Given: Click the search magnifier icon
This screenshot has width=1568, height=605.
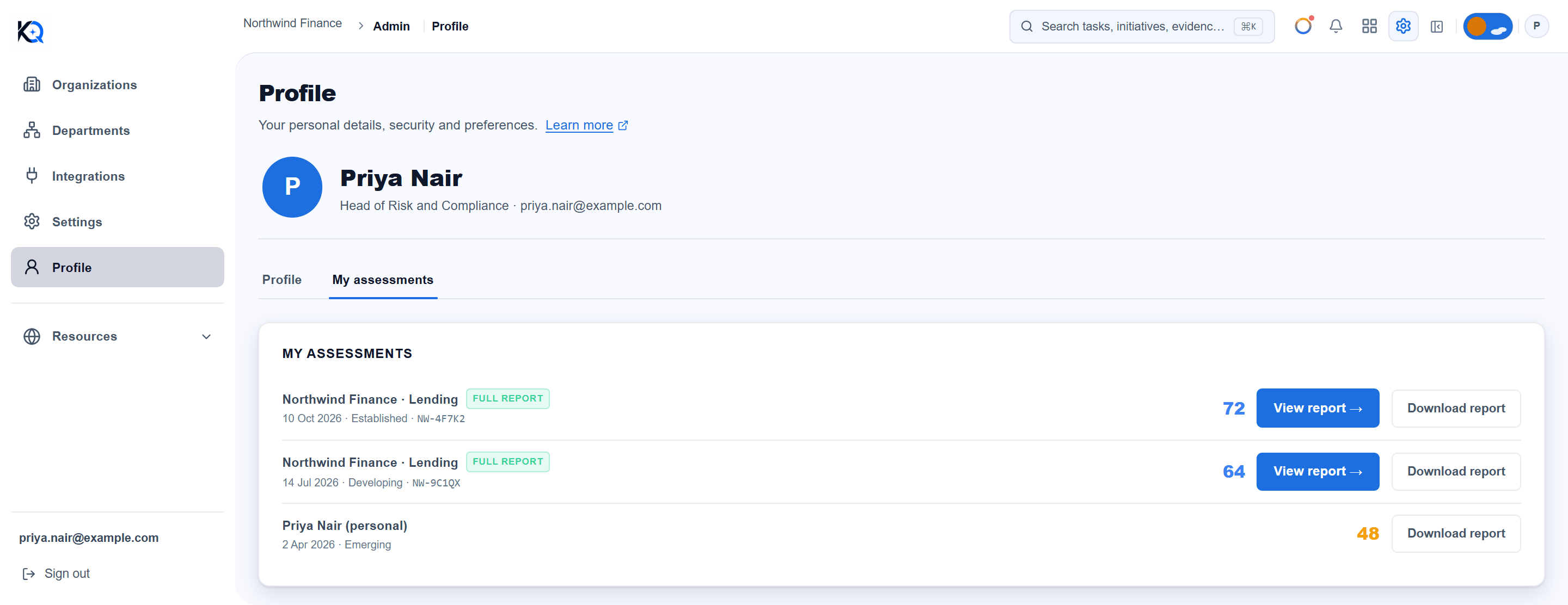Looking at the screenshot, I should (1026, 26).
